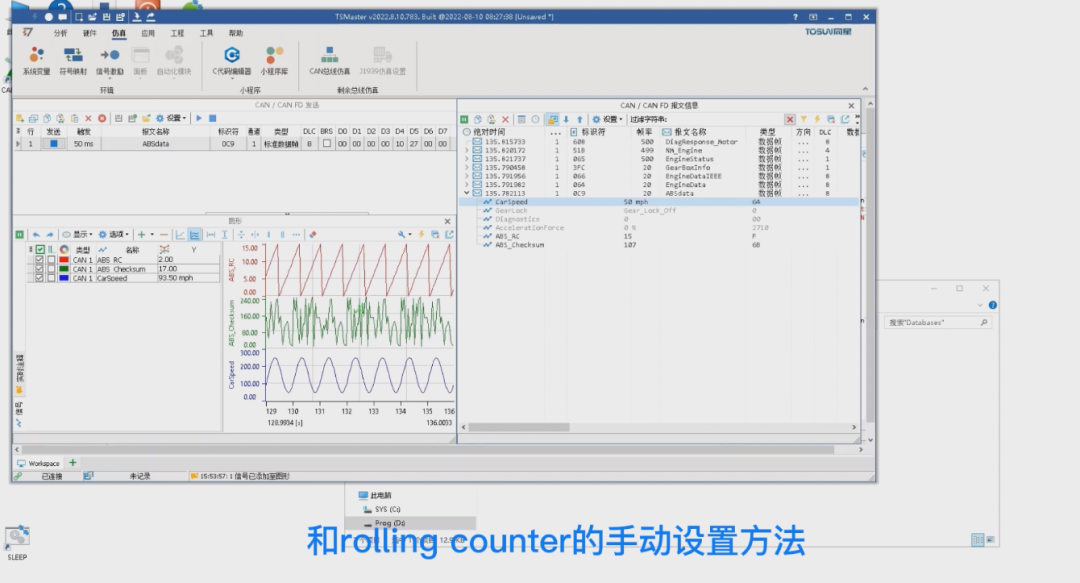
Task: Clear messages with the red X in 报文信息 toolbar
Action: point(503,118)
